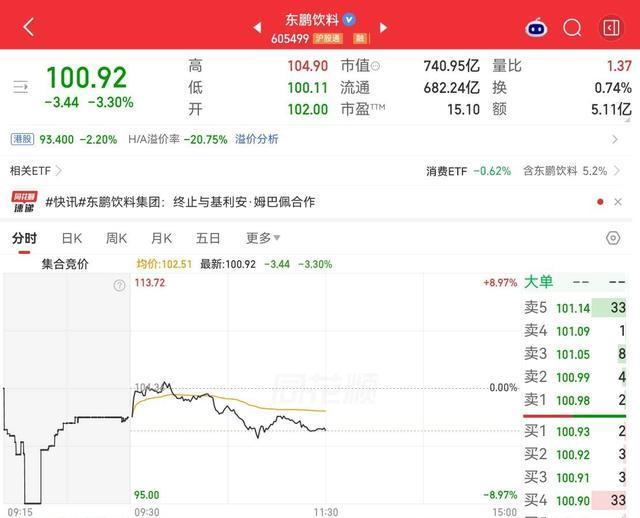
Task: Switch to 月K tab
Action: pos(161,238)
